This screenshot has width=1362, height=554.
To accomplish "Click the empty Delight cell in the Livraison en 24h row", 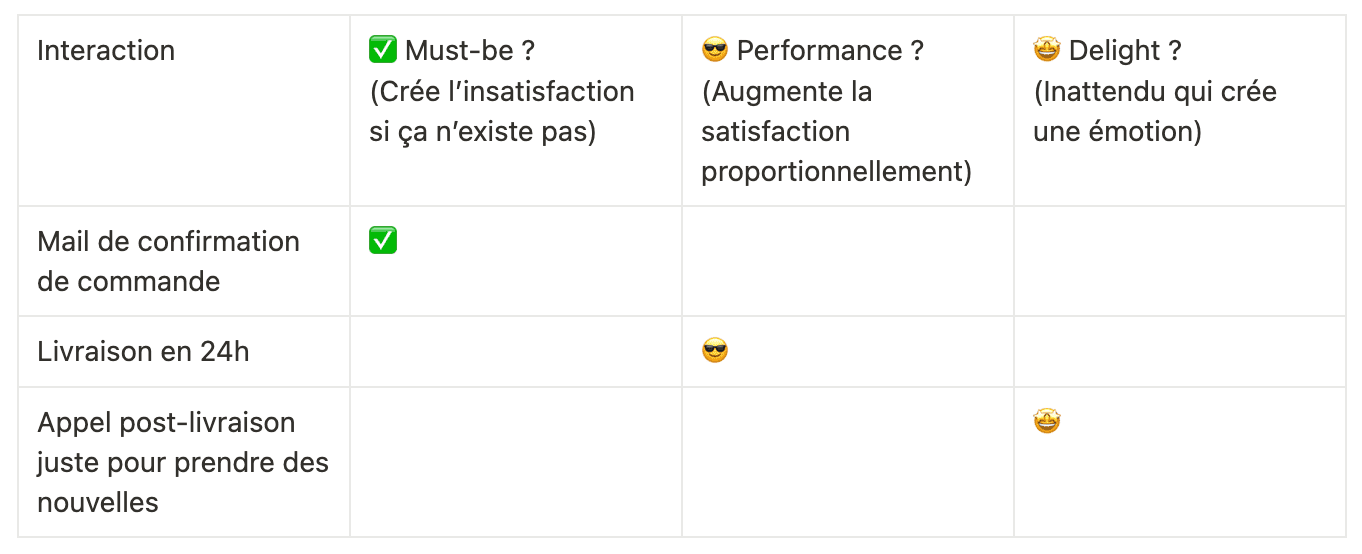I will [1179, 351].
